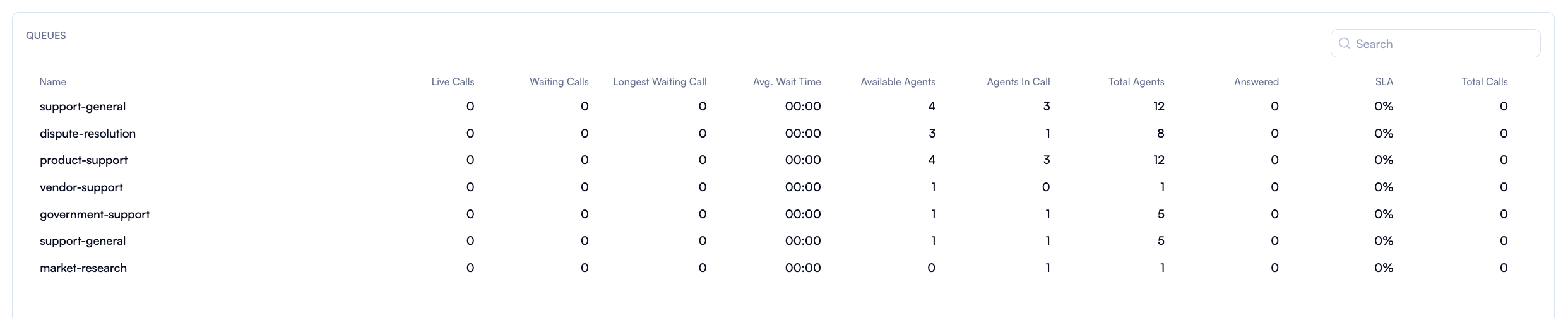Click the Longest Waiting Call header
This screenshot has height=318, width=1568.
(x=660, y=81)
